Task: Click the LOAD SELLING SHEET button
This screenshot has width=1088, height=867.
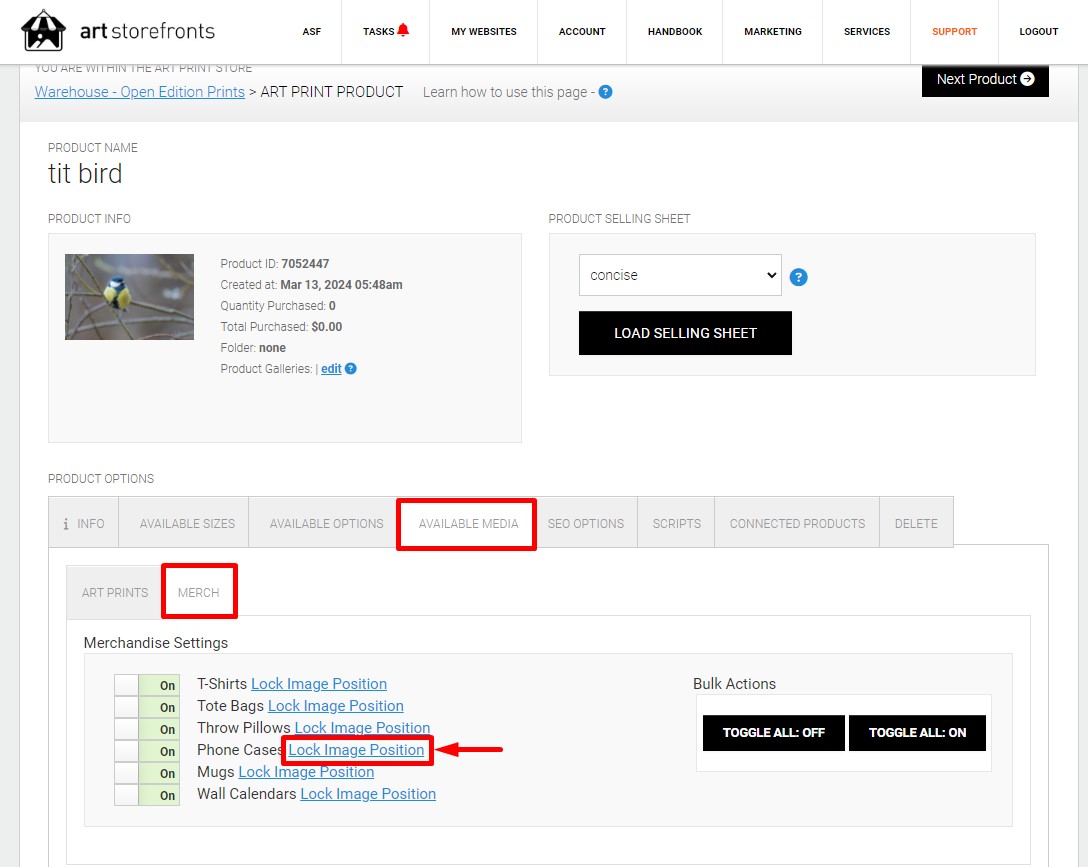Action: click(x=685, y=333)
